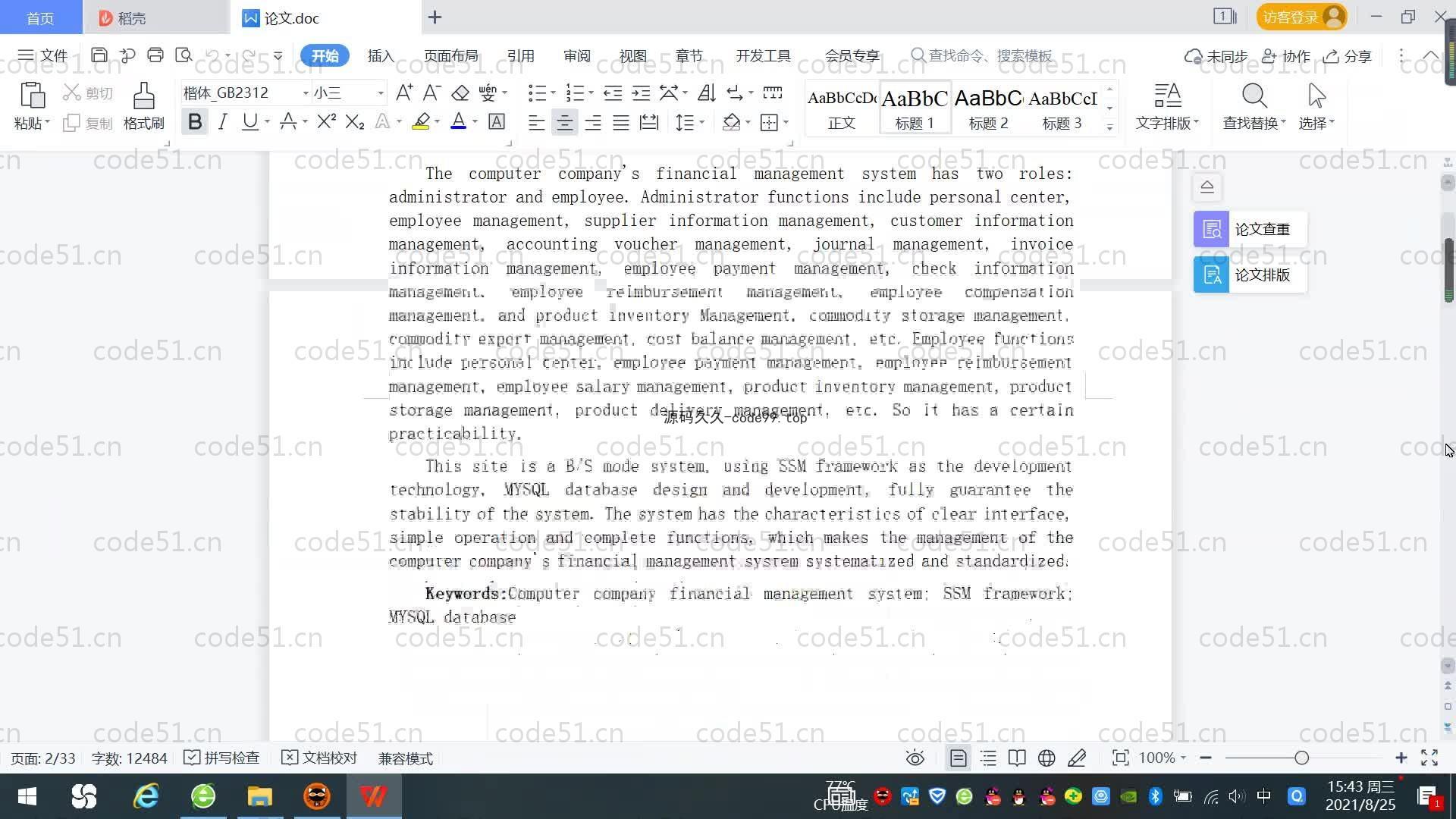Switch to the 引用 tab
1456x819 pixels.
tap(520, 55)
